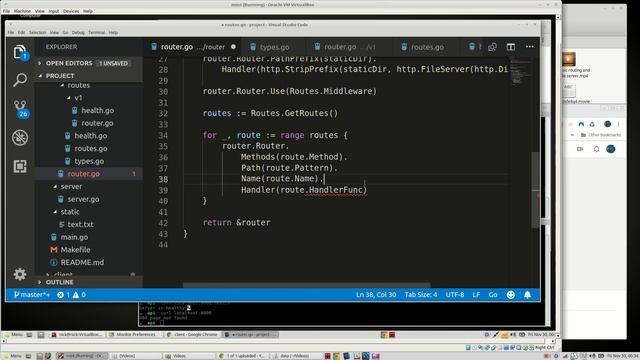640x360 pixels.
Task: Click the LF end-of-line indicator
Action: (x=476, y=295)
